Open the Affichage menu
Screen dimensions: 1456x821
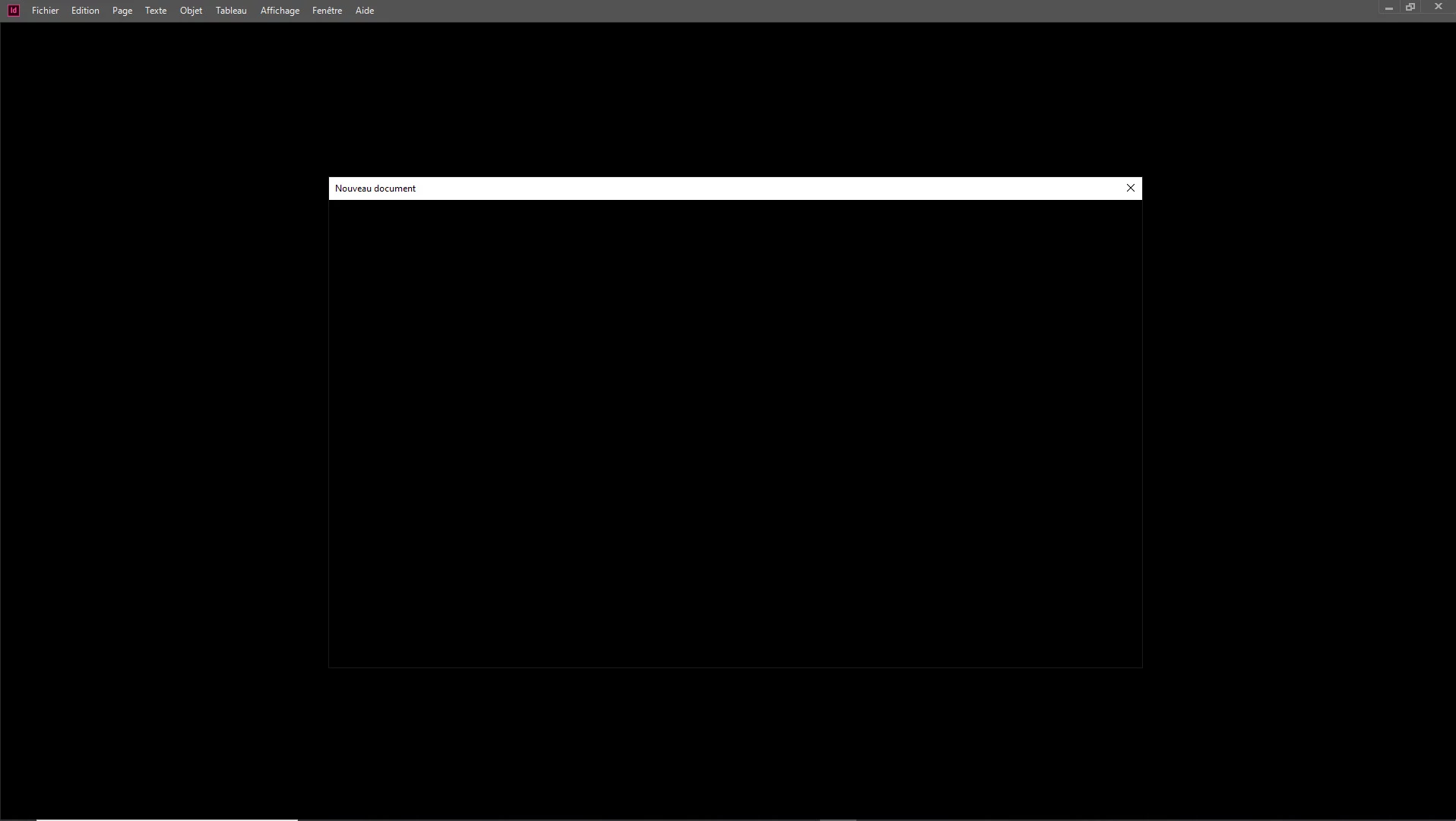coord(280,11)
